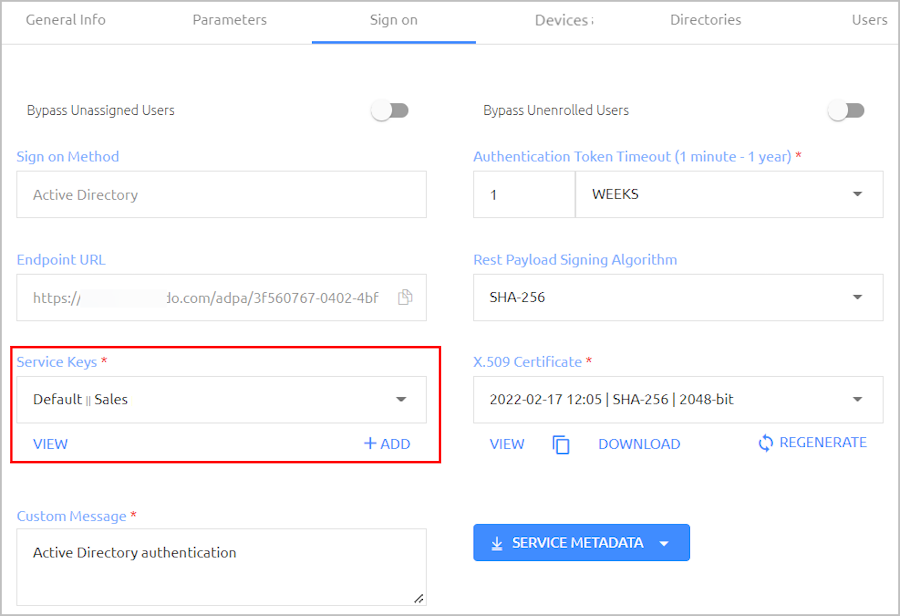
Task: Click the Sign on Method label
Action: point(68,157)
